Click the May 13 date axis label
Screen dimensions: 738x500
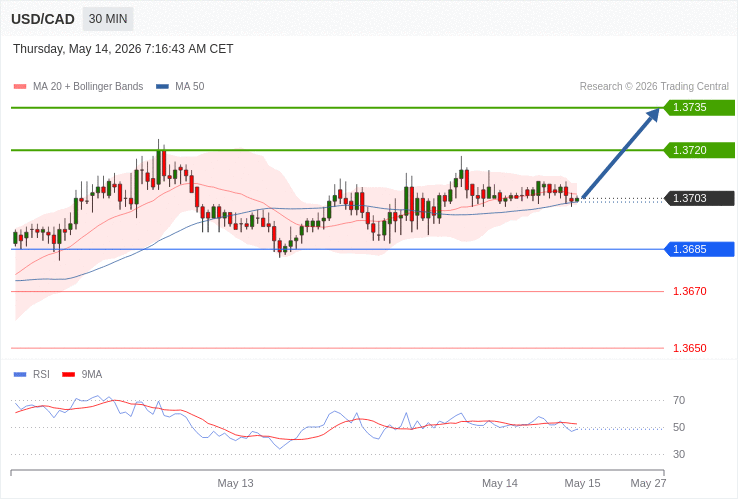[235, 483]
